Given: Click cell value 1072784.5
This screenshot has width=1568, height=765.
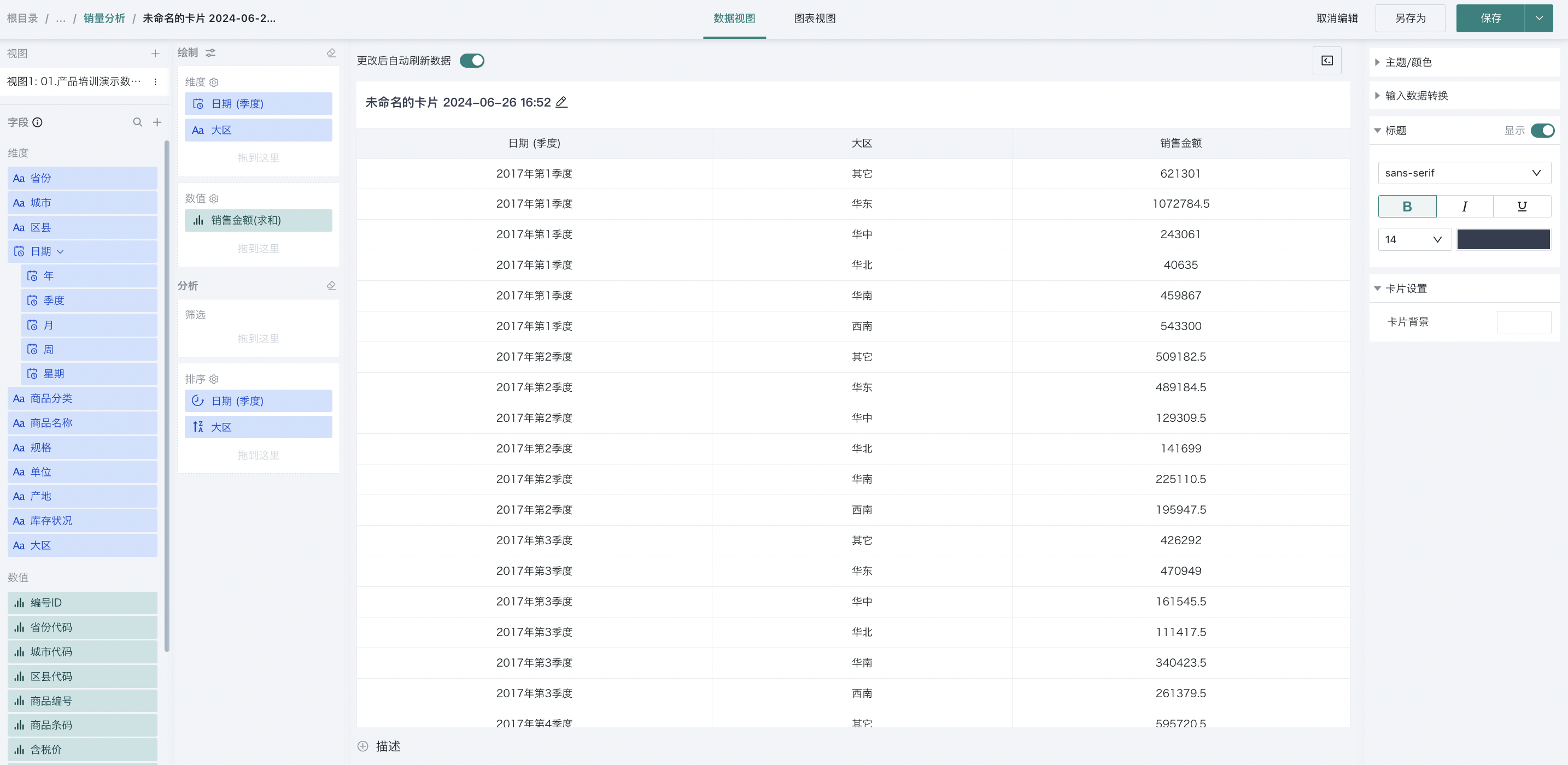Looking at the screenshot, I should tap(1180, 204).
